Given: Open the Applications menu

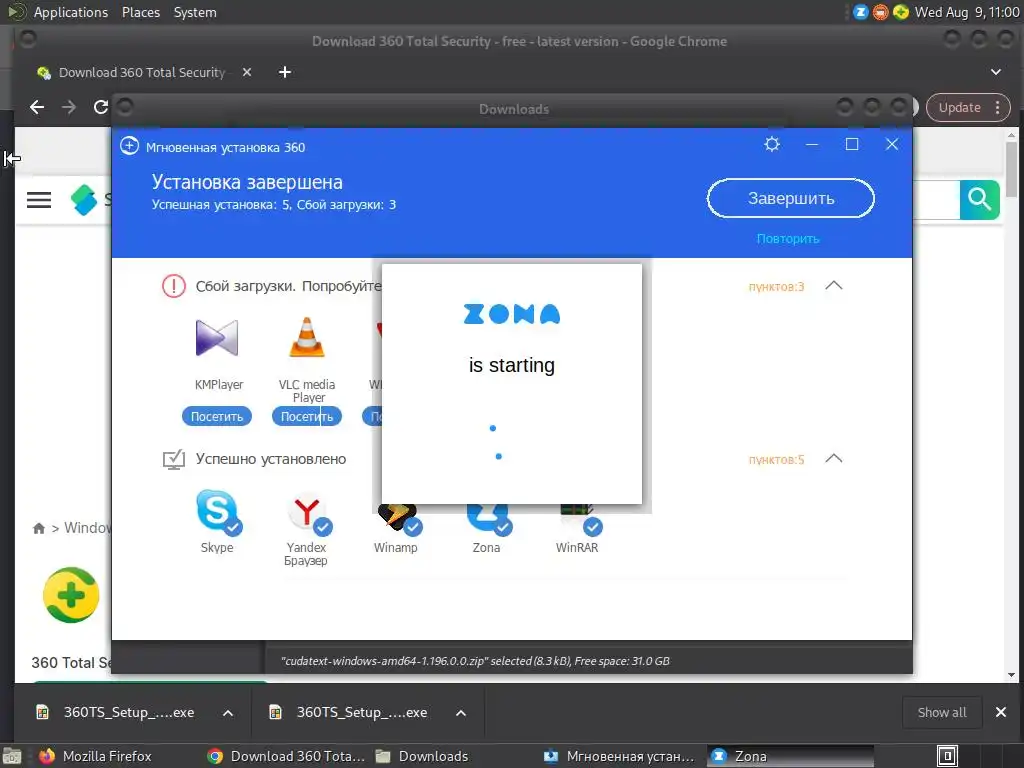Looking at the screenshot, I should [71, 12].
